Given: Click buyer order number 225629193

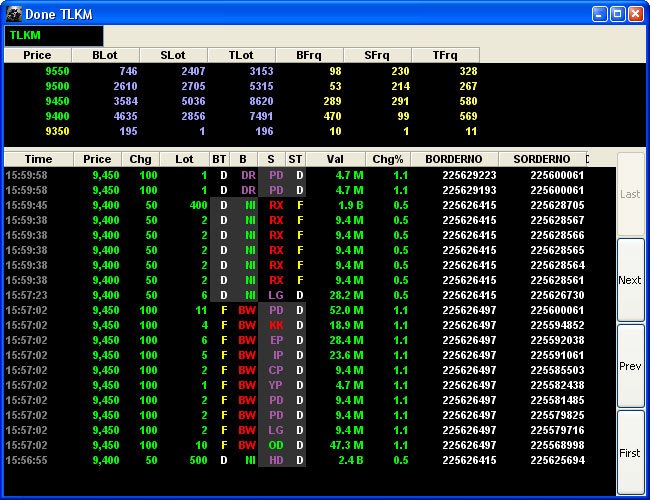Looking at the screenshot, I should [x=469, y=190].
